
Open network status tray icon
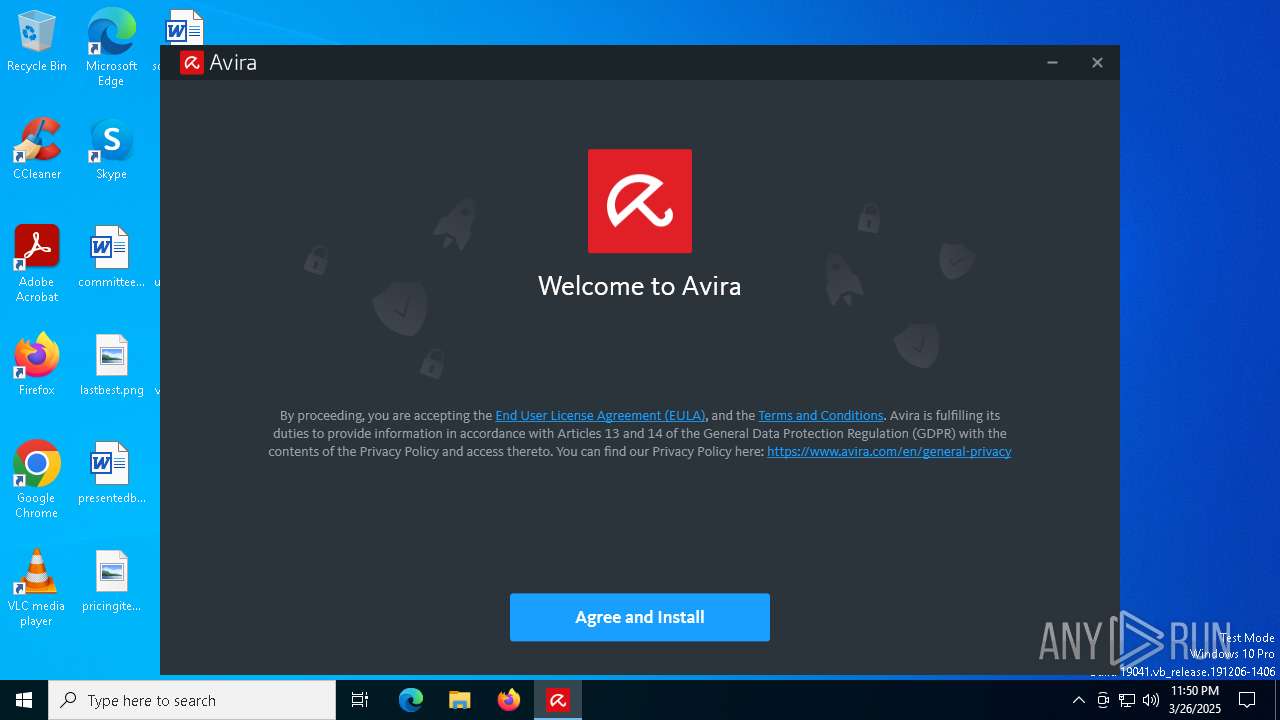click(1127, 700)
